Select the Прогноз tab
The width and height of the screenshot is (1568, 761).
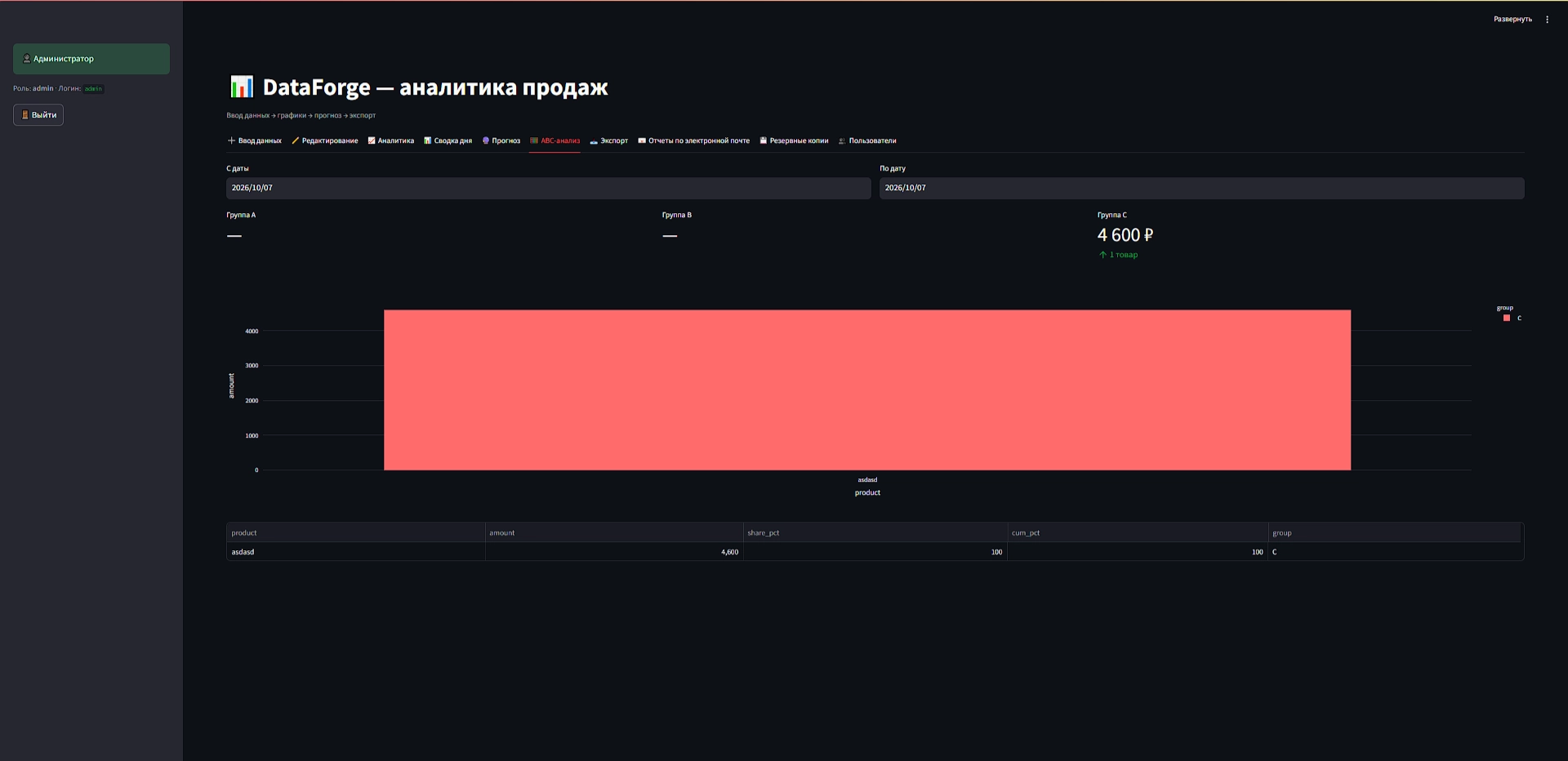pos(501,140)
